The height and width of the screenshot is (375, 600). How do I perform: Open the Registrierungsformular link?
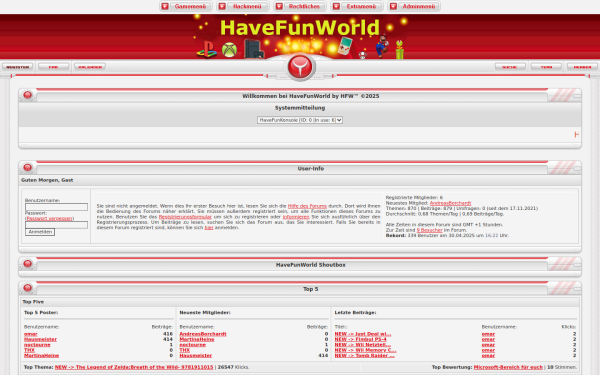[185, 217]
